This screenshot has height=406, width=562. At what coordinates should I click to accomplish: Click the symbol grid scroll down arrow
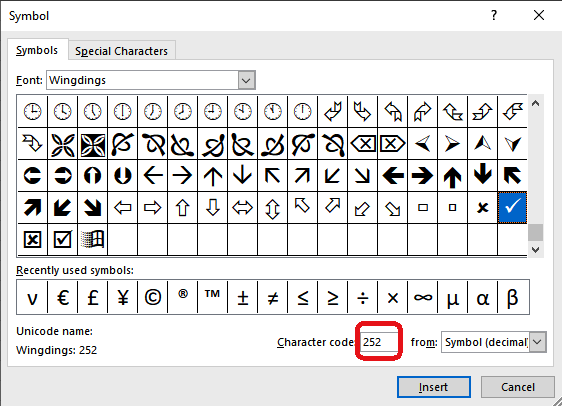[x=535, y=250]
